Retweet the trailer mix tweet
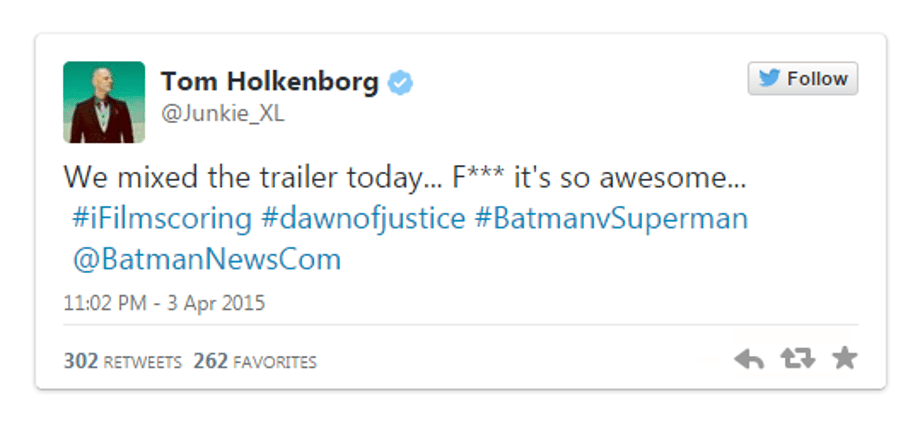Viewport: 920px width, 421px height. click(x=797, y=359)
